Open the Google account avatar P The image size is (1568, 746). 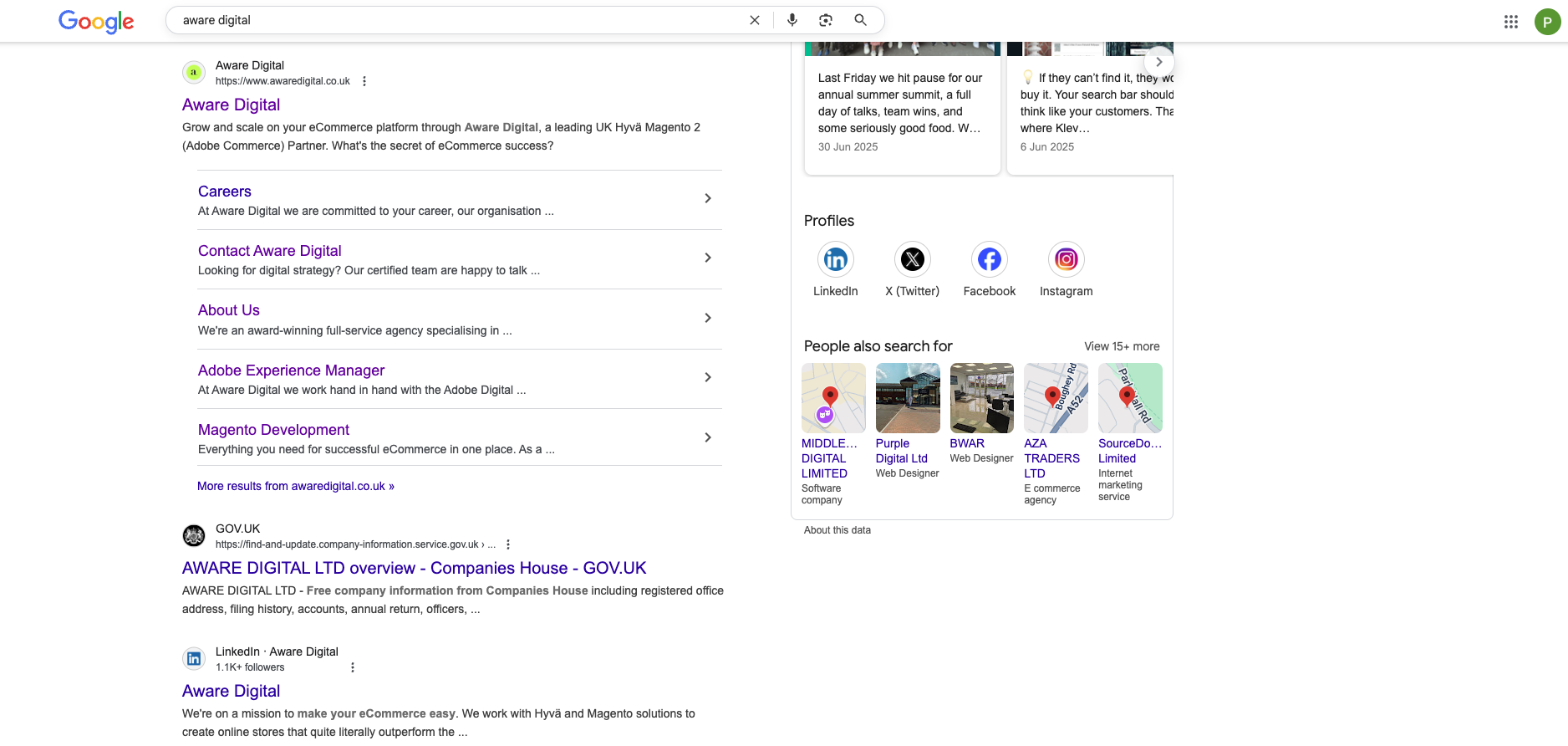click(1547, 22)
